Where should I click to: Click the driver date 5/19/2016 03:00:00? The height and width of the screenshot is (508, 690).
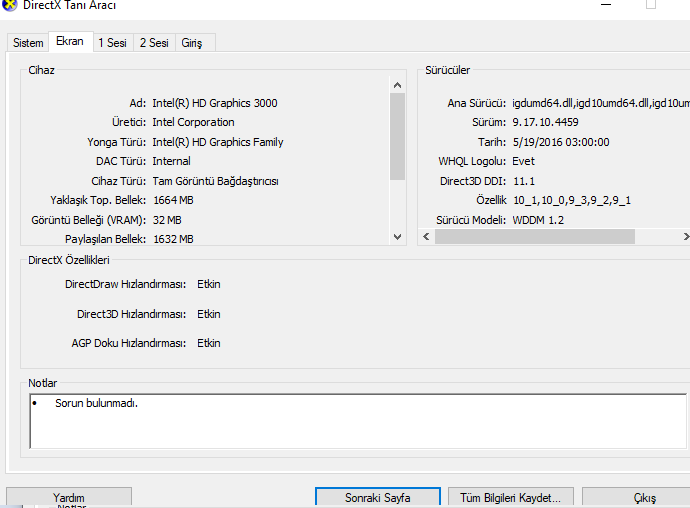point(561,142)
